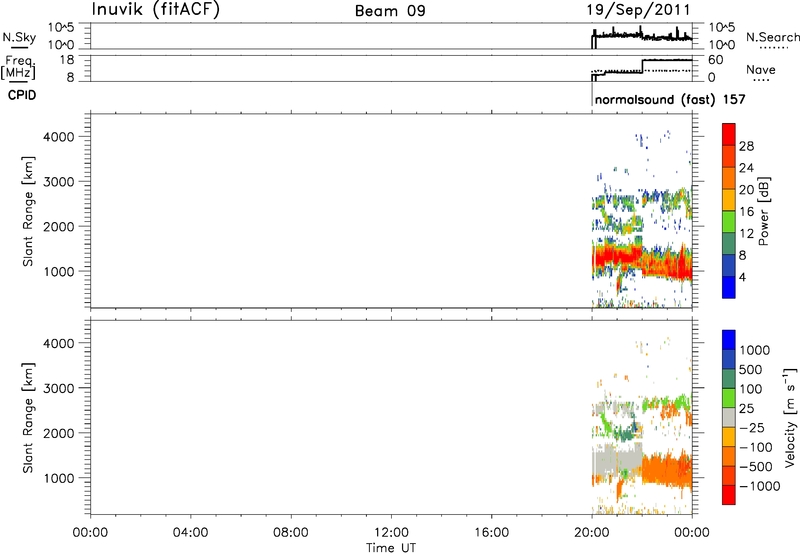
Task: Click the 'Beam 09' heading
Action: point(390,11)
